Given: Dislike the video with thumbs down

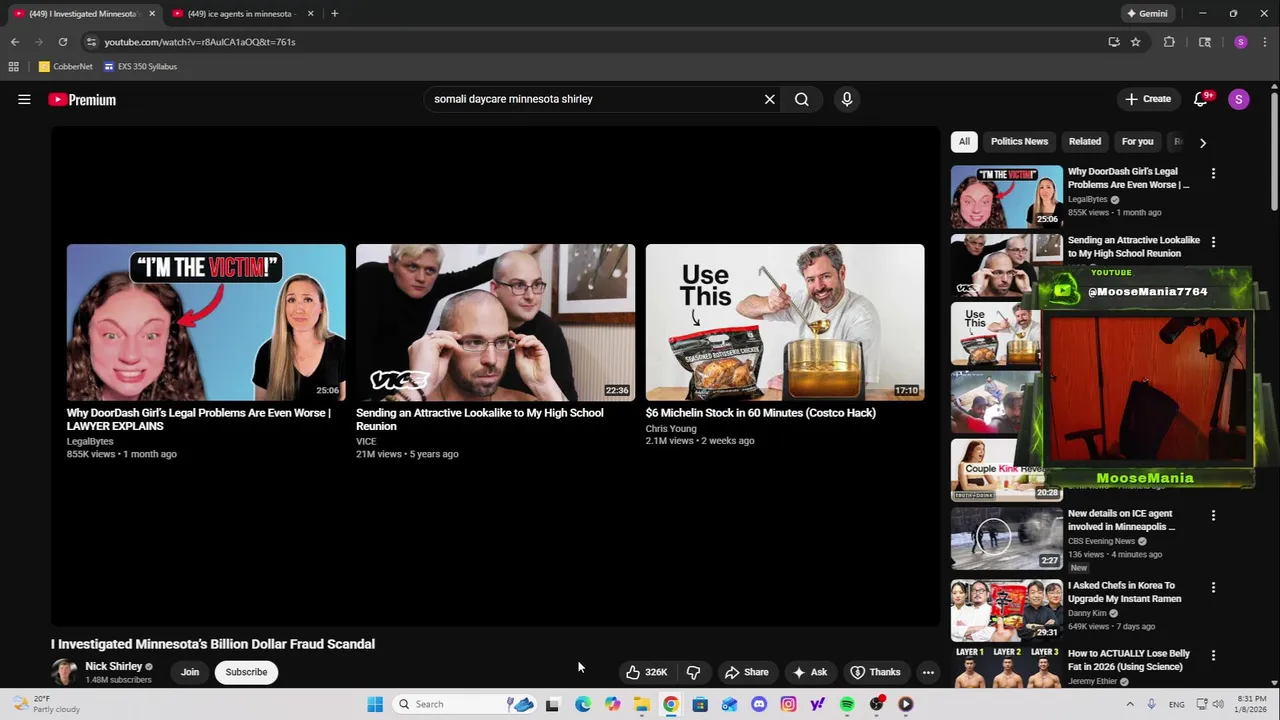Looking at the screenshot, I should click(693, 672).
